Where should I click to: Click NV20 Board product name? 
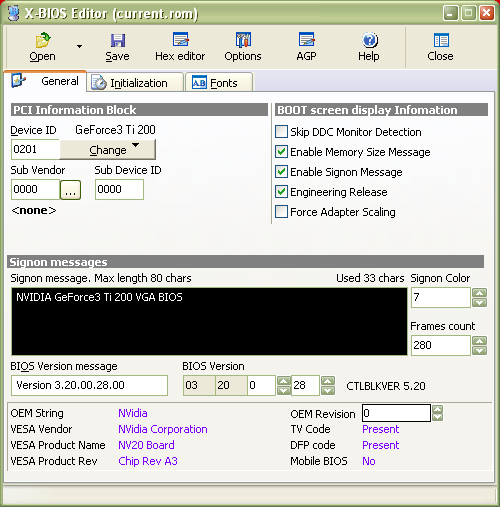tap(146, 445)
